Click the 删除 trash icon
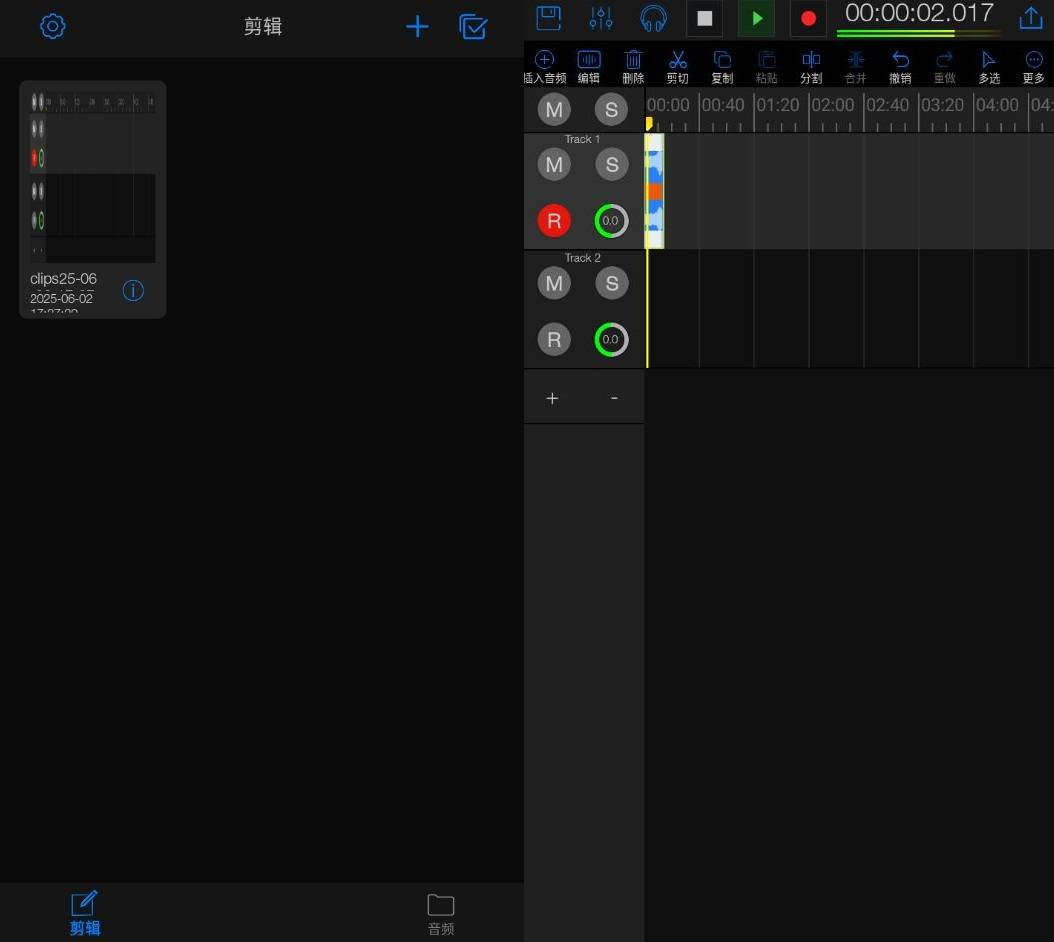Screen dimensions: 1054x942 pyautogui.click(x=633, y=66)
